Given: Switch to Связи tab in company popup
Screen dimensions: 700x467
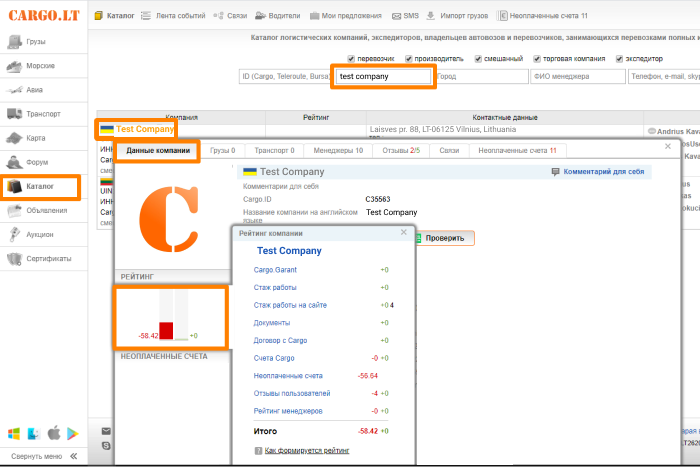Looking at the screenshot, I should click(449, 150).
